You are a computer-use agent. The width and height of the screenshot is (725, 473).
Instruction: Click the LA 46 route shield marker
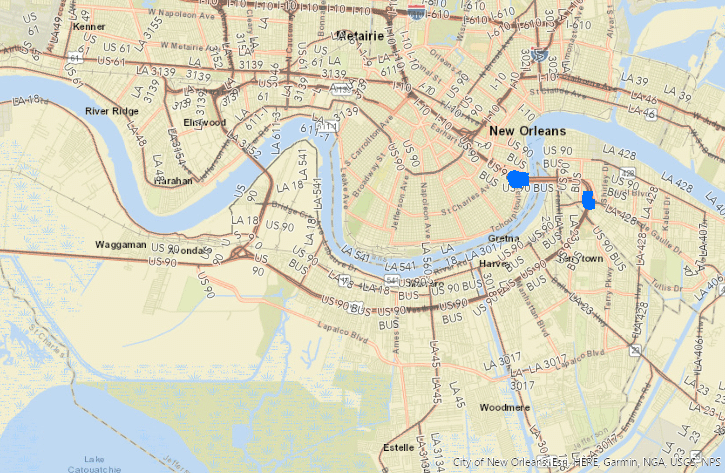pos(651,114)
